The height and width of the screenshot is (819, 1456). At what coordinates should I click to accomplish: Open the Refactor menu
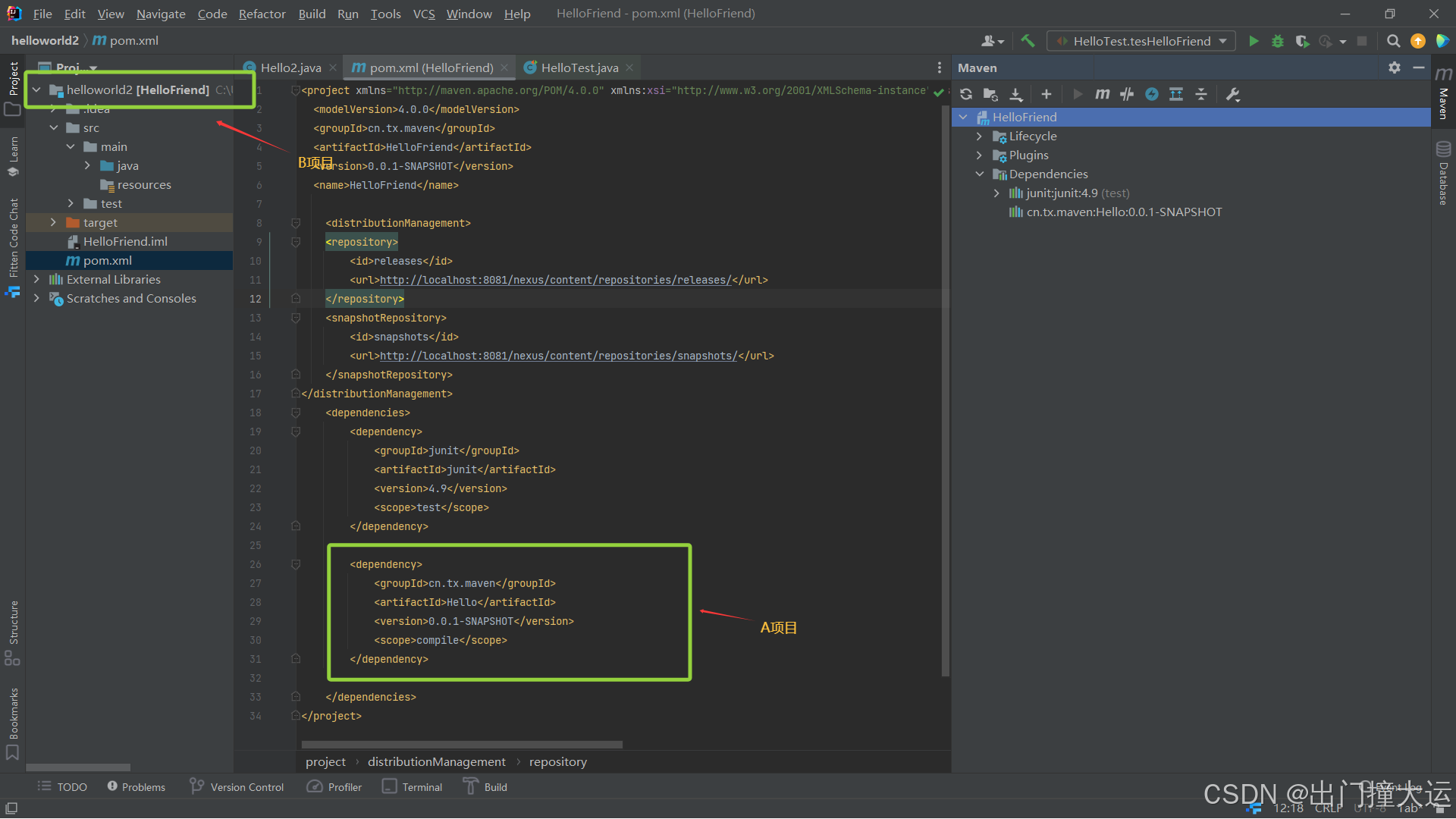pos(262,14)
